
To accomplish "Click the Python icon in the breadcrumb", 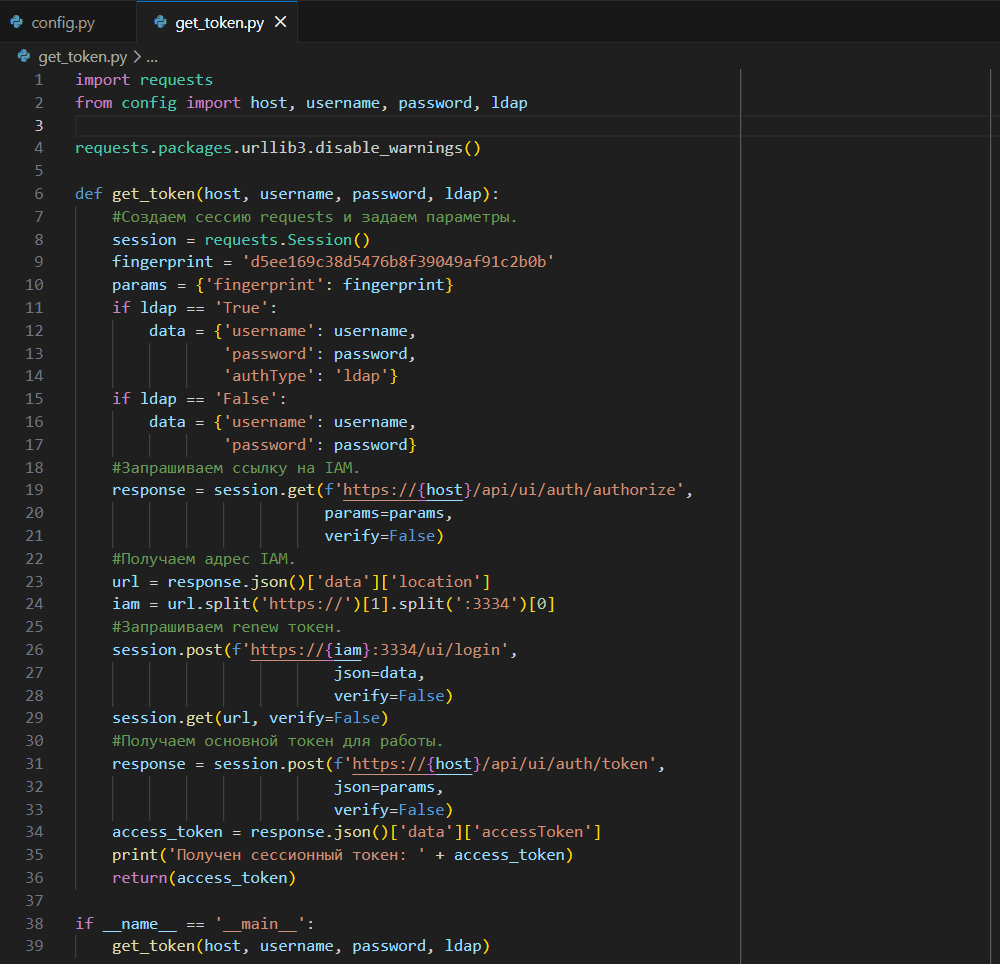I will point(24,56).
